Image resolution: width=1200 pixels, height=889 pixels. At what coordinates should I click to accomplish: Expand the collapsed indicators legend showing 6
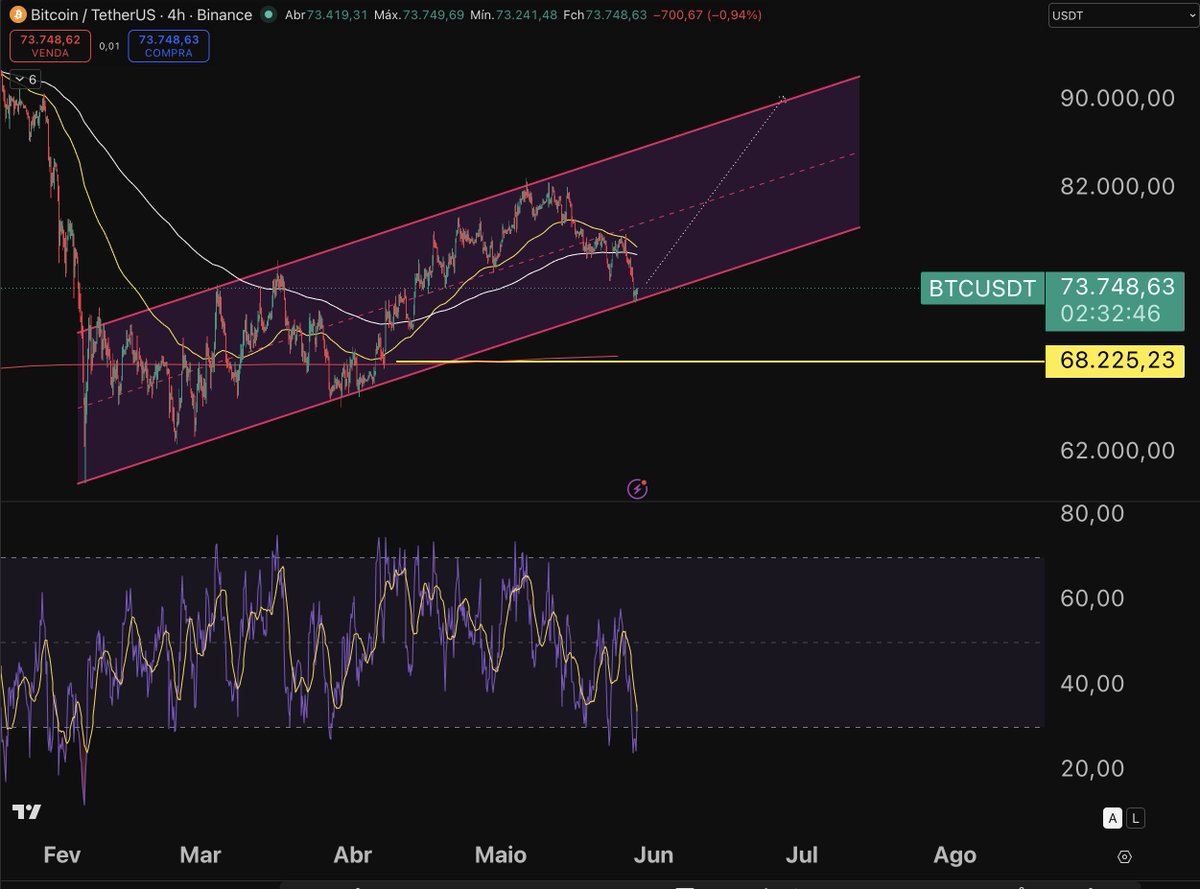coord(25,79)
